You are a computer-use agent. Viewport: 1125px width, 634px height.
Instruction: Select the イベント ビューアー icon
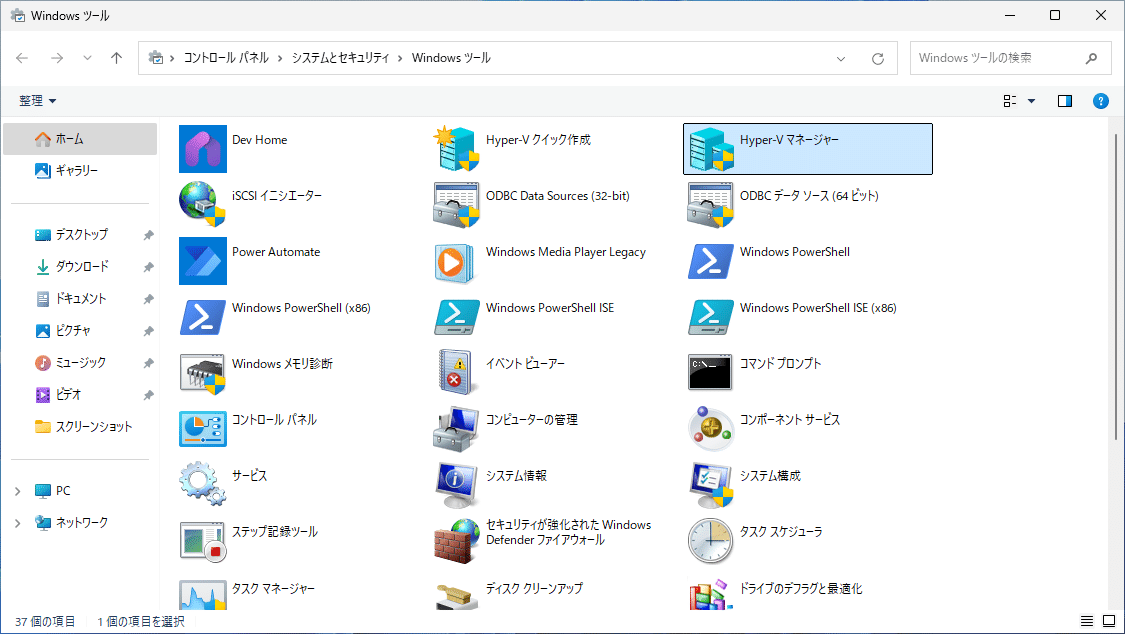456,372
